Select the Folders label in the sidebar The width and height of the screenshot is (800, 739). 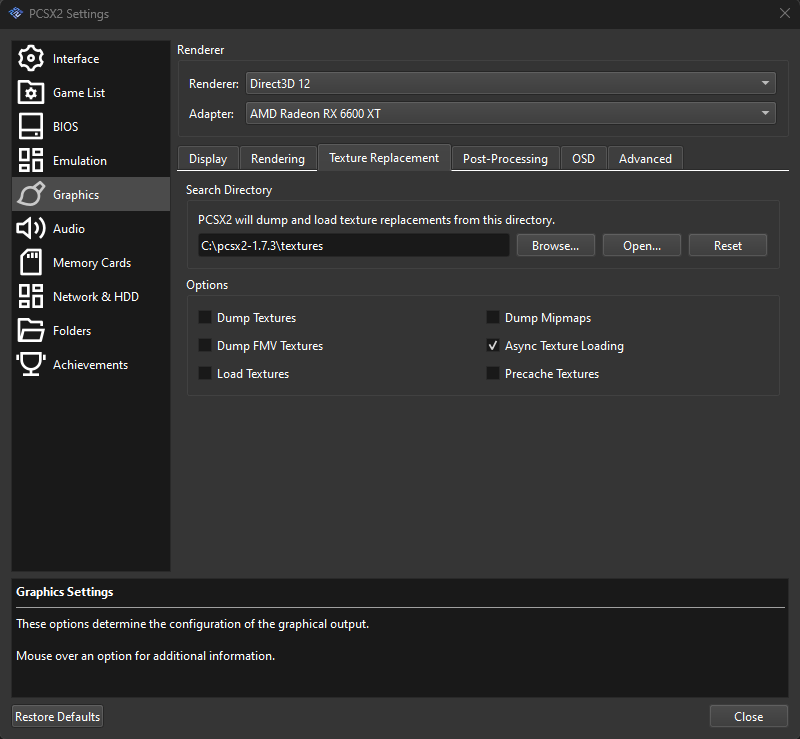coord(72,331)
